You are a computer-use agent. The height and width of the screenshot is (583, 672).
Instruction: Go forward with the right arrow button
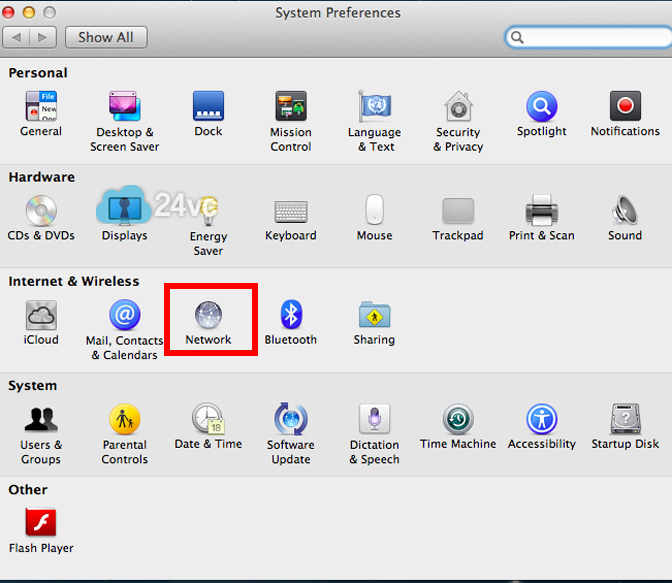coord(43,37)
